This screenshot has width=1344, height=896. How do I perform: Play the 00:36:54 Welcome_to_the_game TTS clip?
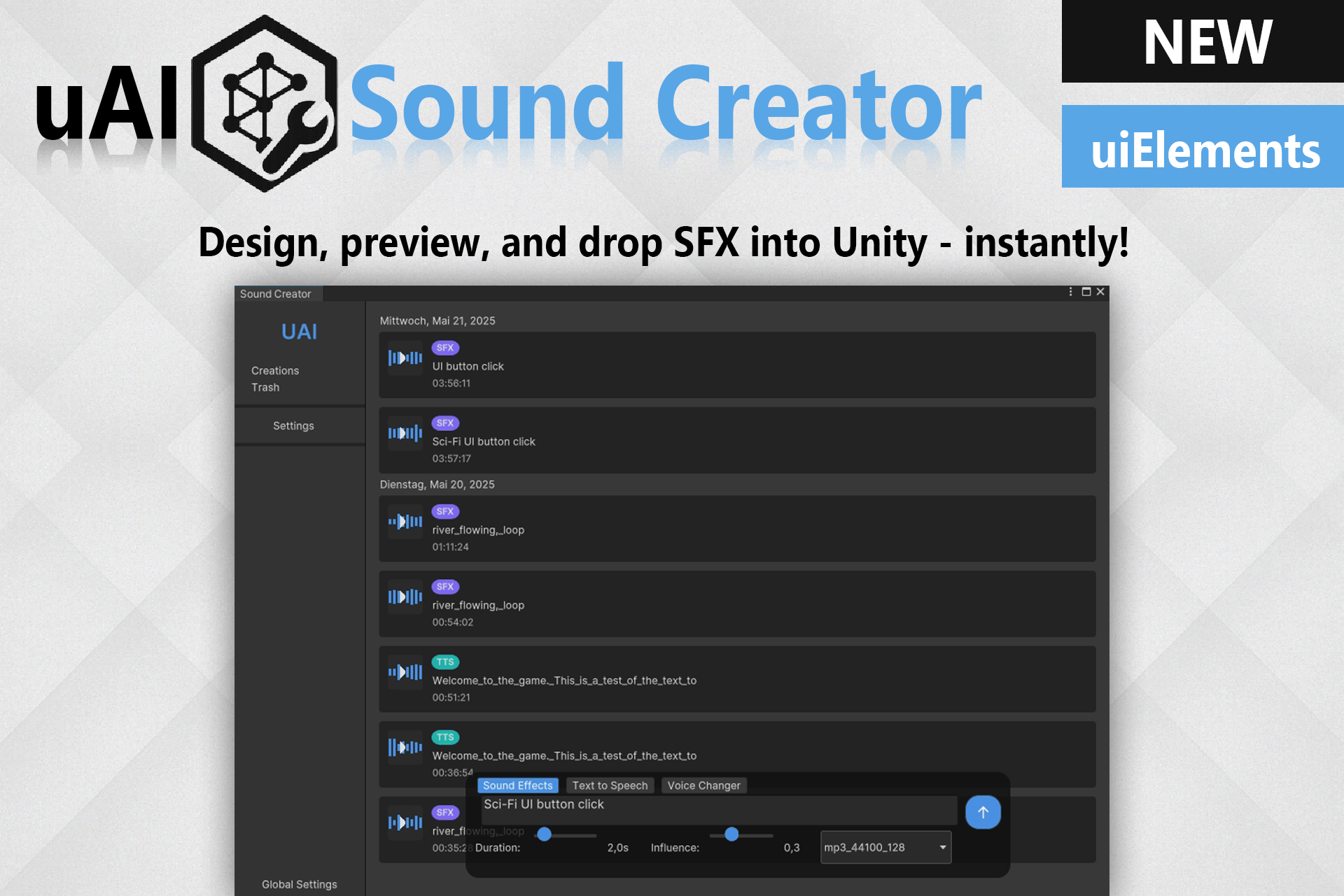click(405, 747)
